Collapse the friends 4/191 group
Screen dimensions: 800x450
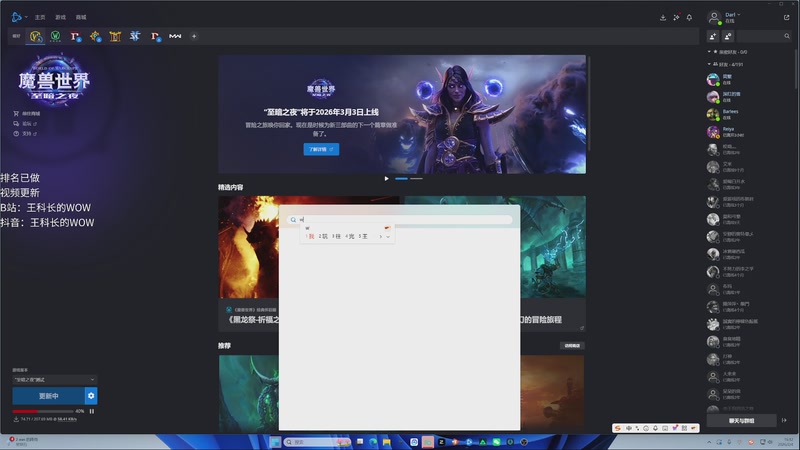point(709,64)
